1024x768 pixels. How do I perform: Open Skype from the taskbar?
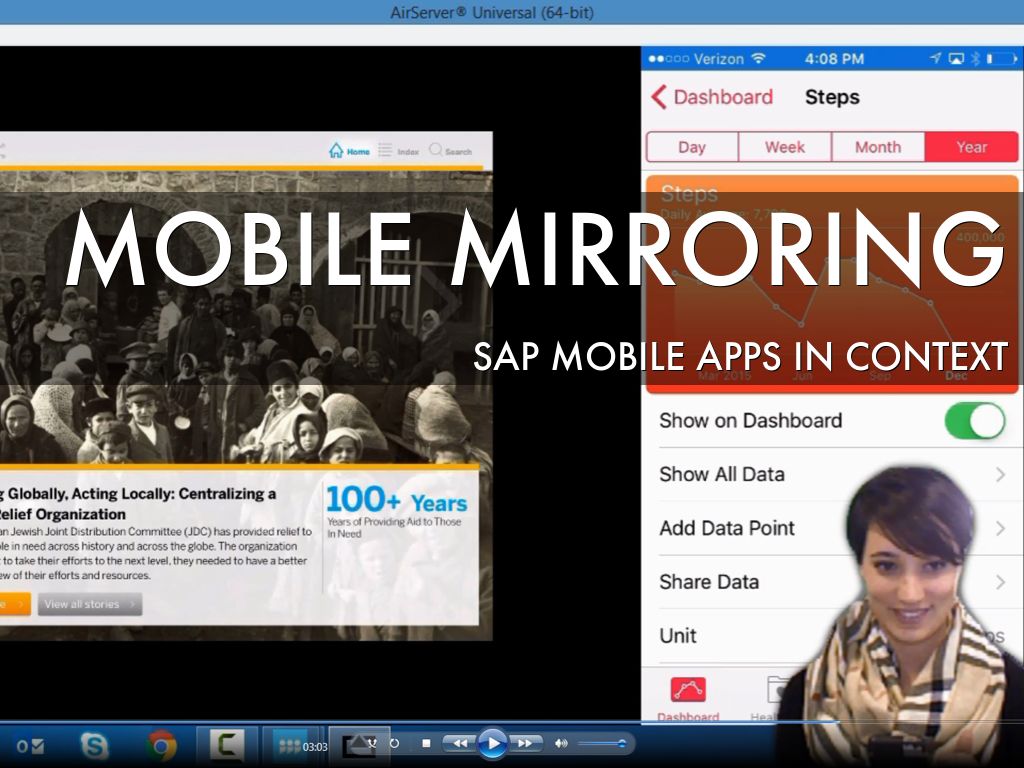(x=95, y=745)
